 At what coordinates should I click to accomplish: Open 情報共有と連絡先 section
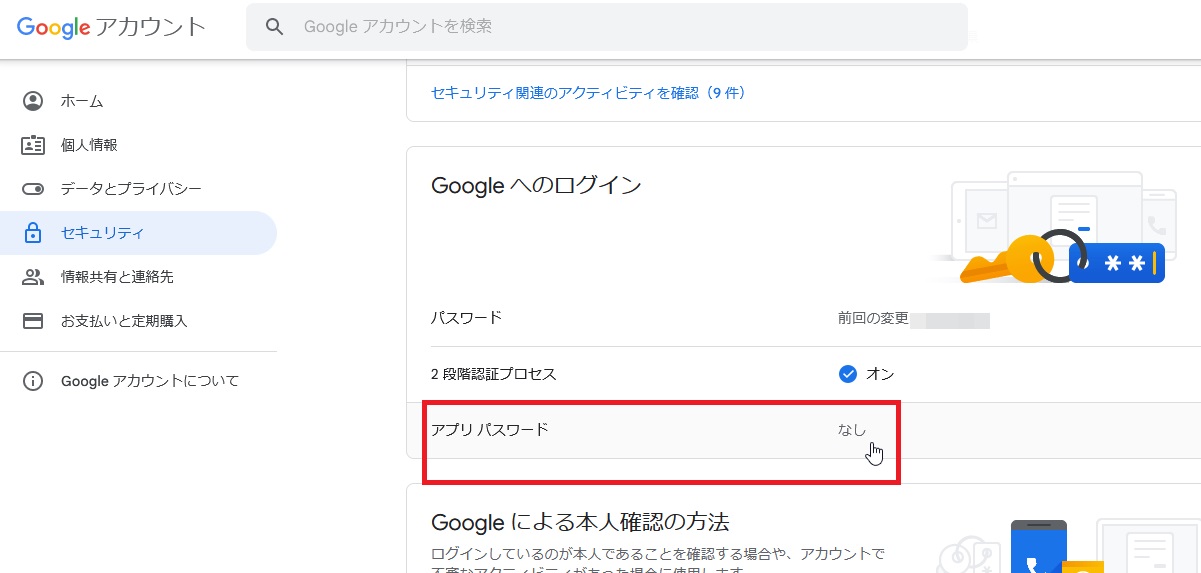click(x=138, y=277)
